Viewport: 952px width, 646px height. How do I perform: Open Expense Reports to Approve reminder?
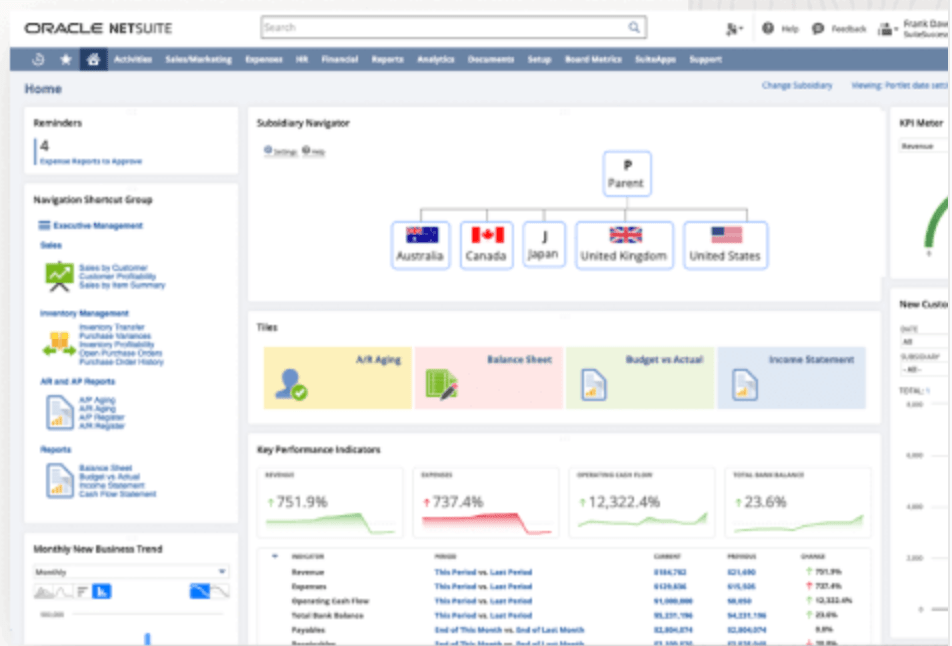(91, 161)
